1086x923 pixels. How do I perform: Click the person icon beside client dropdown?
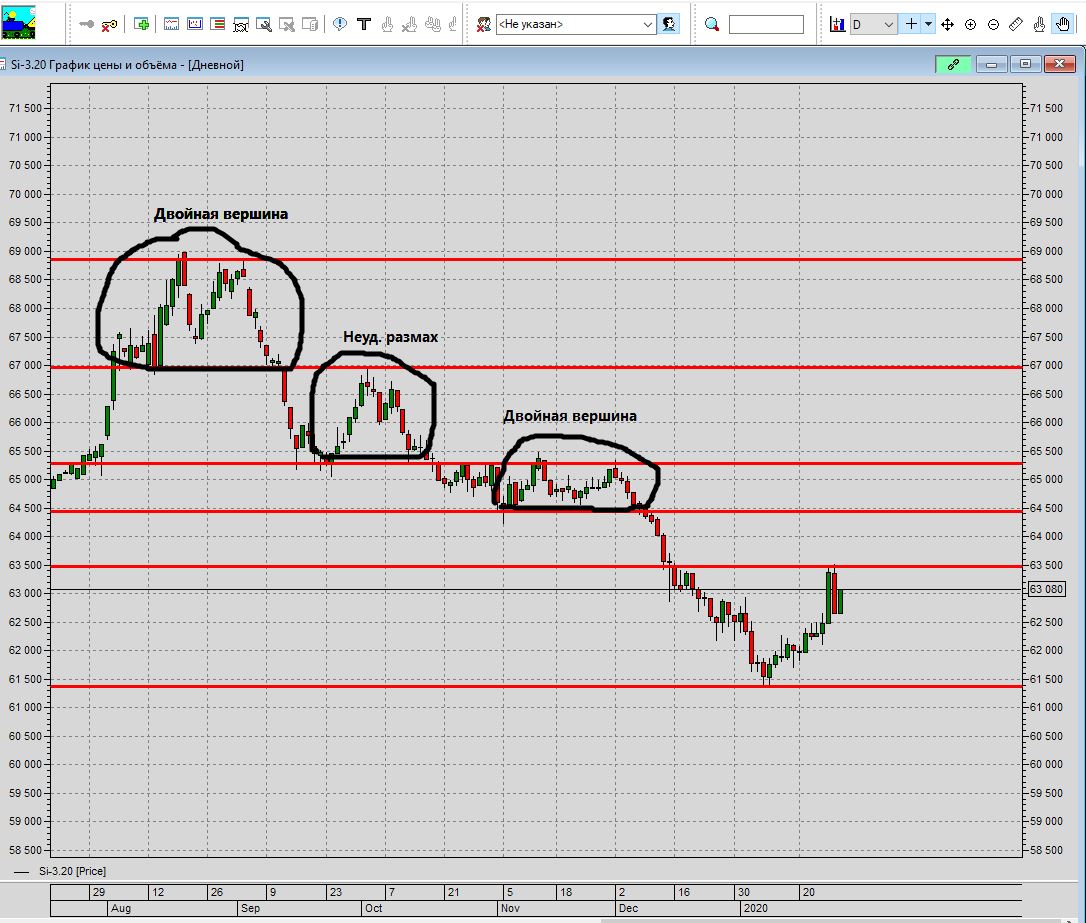pos(668,24)
